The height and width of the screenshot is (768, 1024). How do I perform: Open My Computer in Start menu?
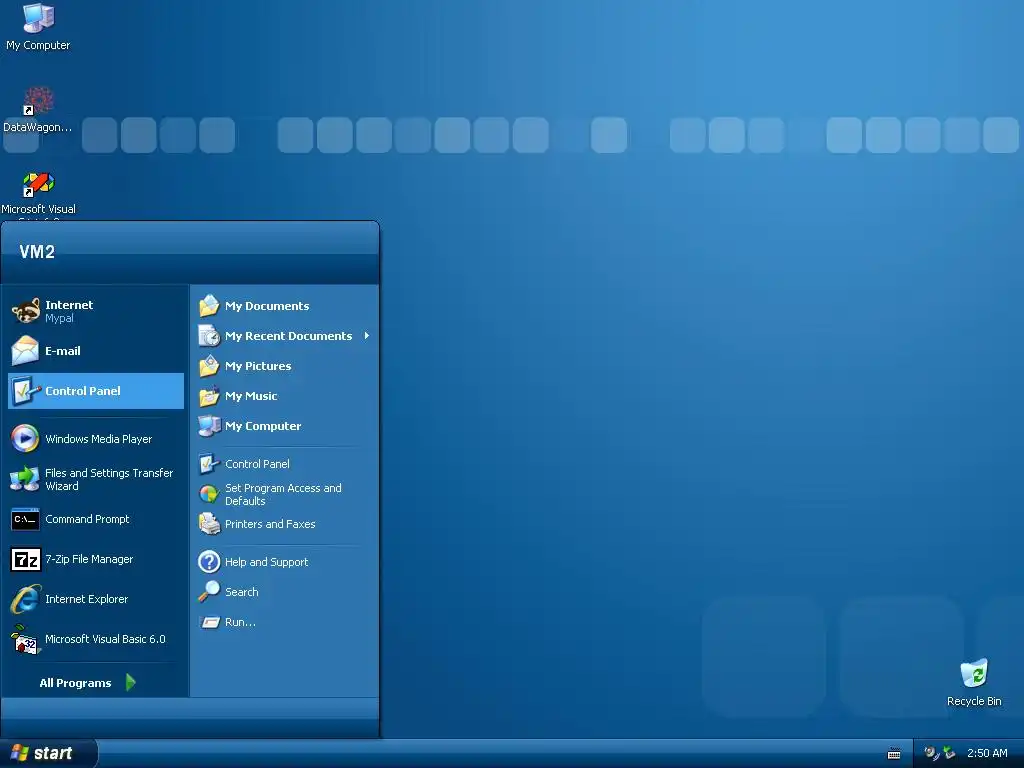(285, 426)
